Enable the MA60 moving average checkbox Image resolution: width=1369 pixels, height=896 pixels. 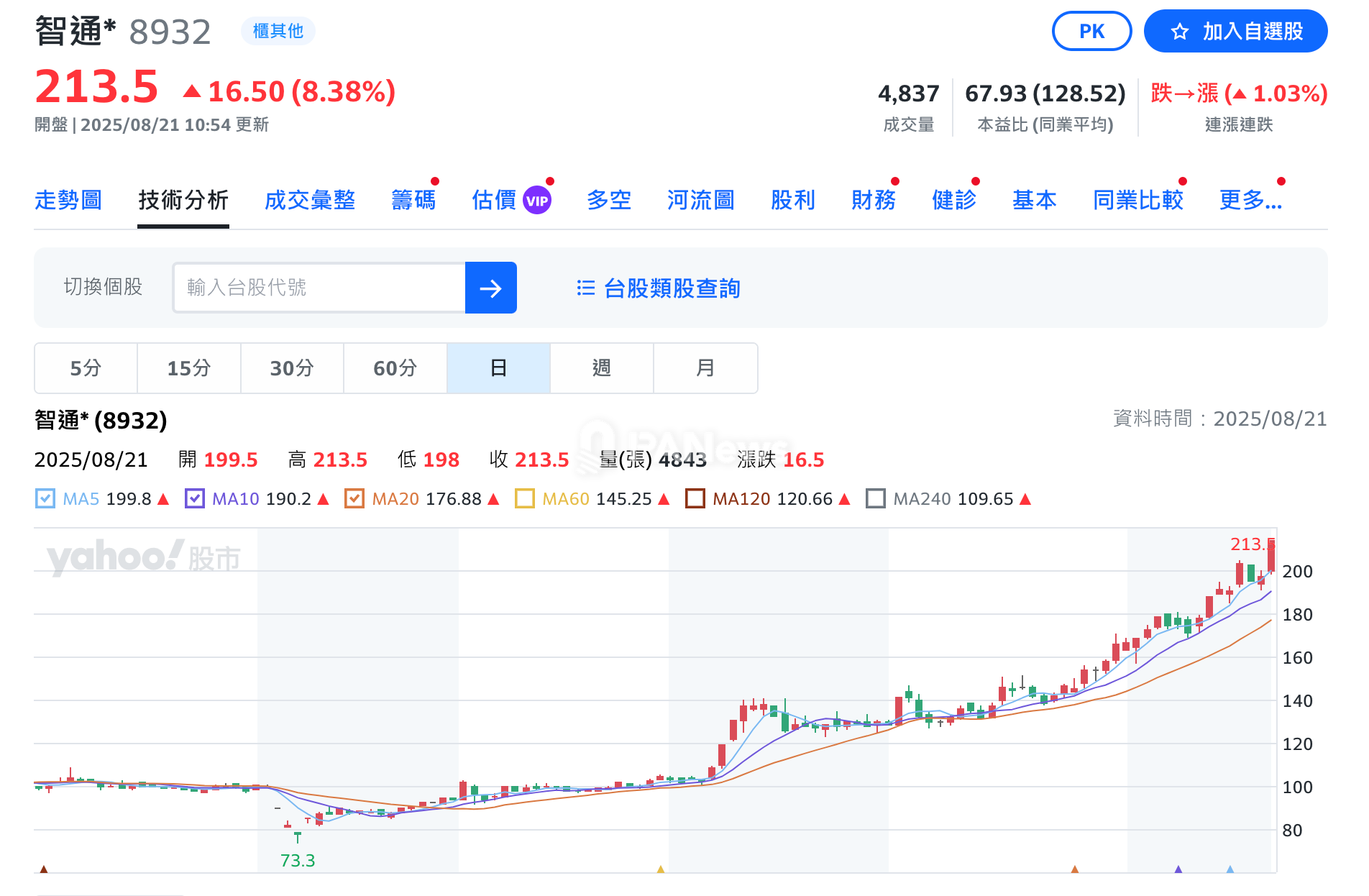(525, 498)
